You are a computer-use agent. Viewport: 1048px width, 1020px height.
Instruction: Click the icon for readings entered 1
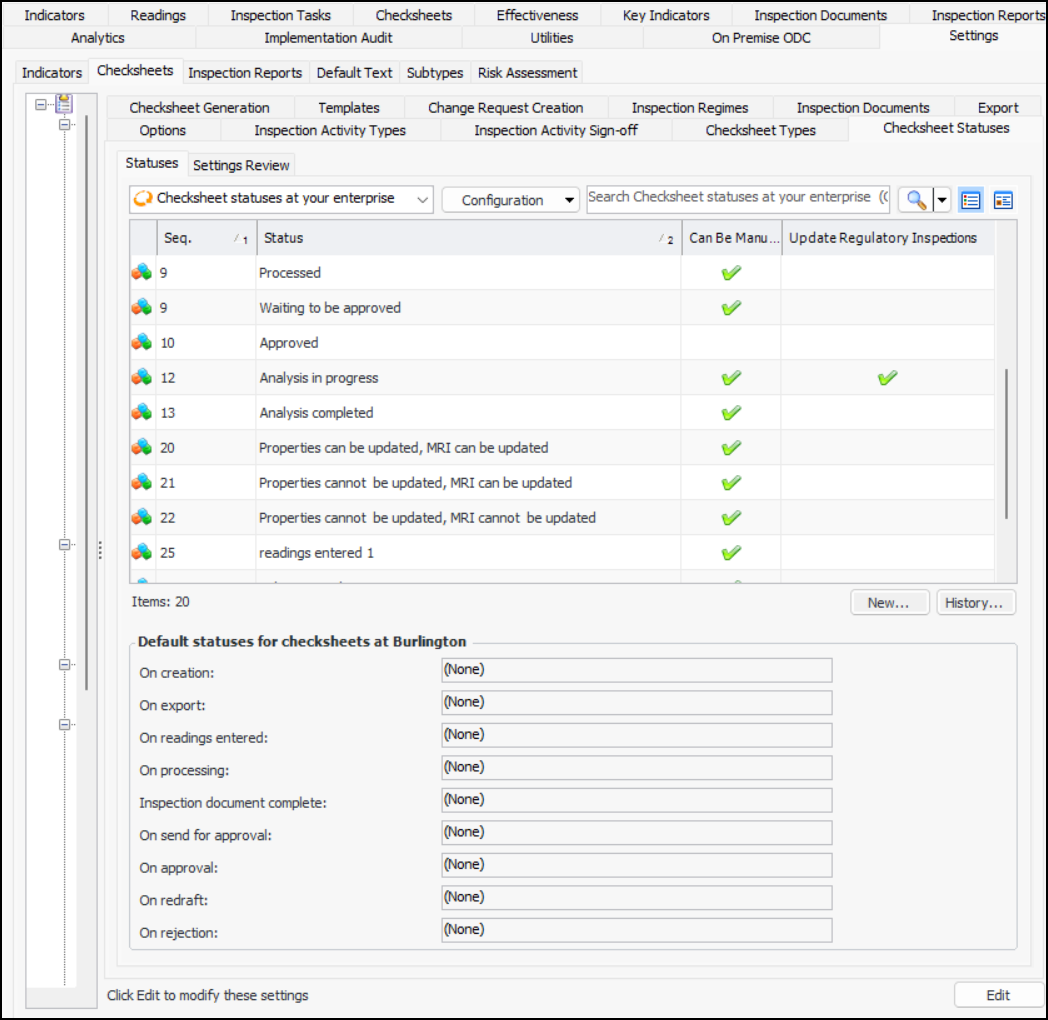[142, 553]
